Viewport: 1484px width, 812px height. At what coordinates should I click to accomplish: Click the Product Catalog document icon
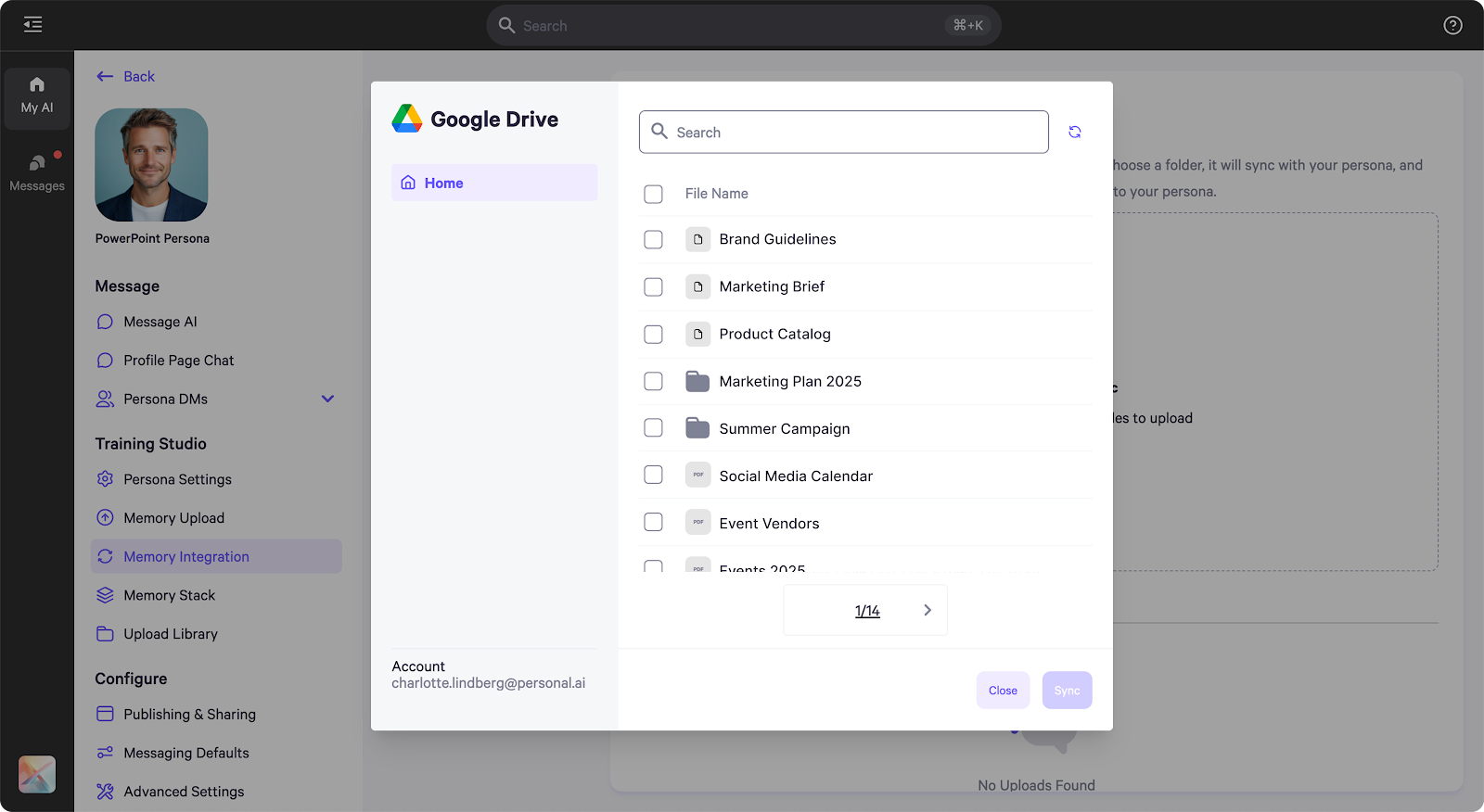[x=698, y=334]
